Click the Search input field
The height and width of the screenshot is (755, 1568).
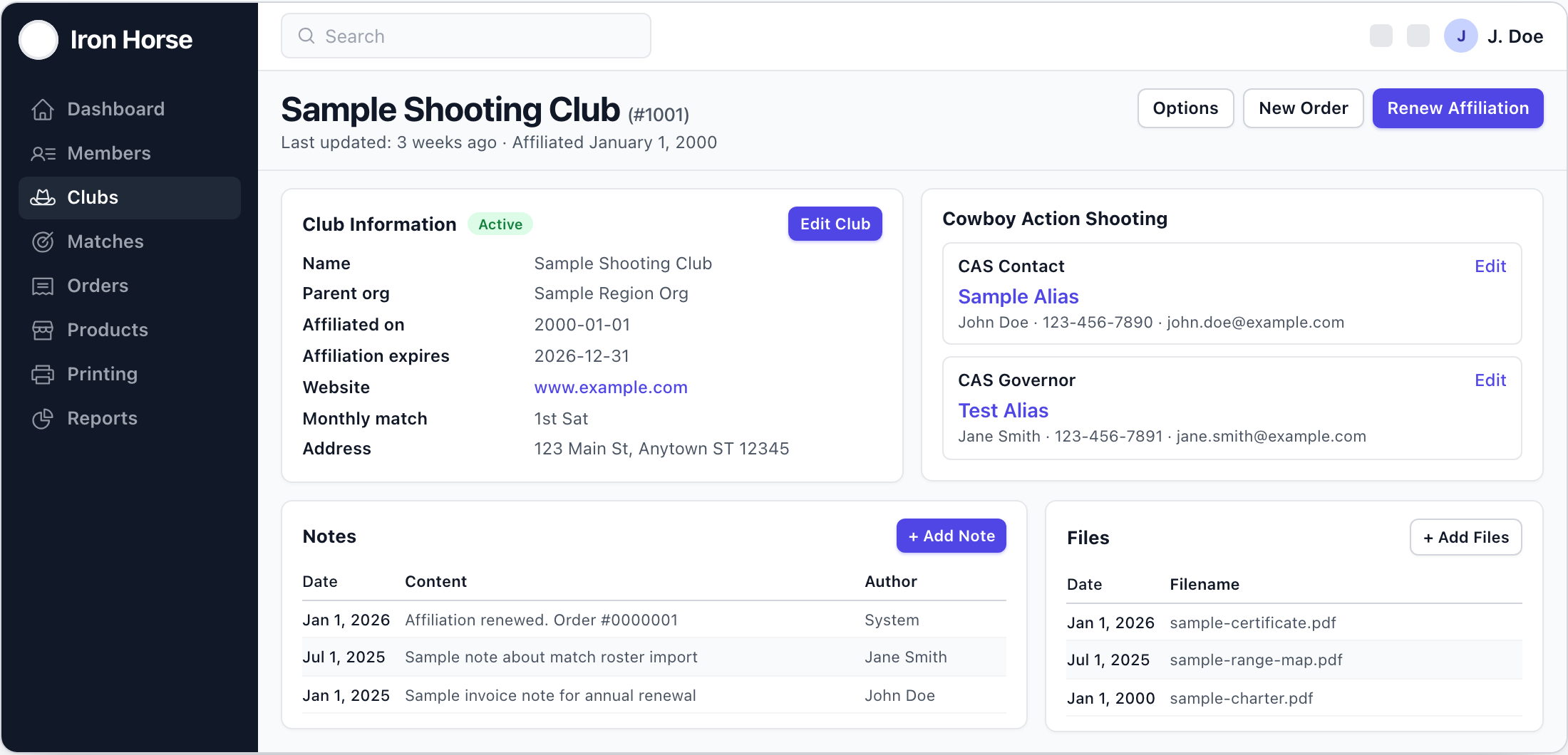(466, 36)
